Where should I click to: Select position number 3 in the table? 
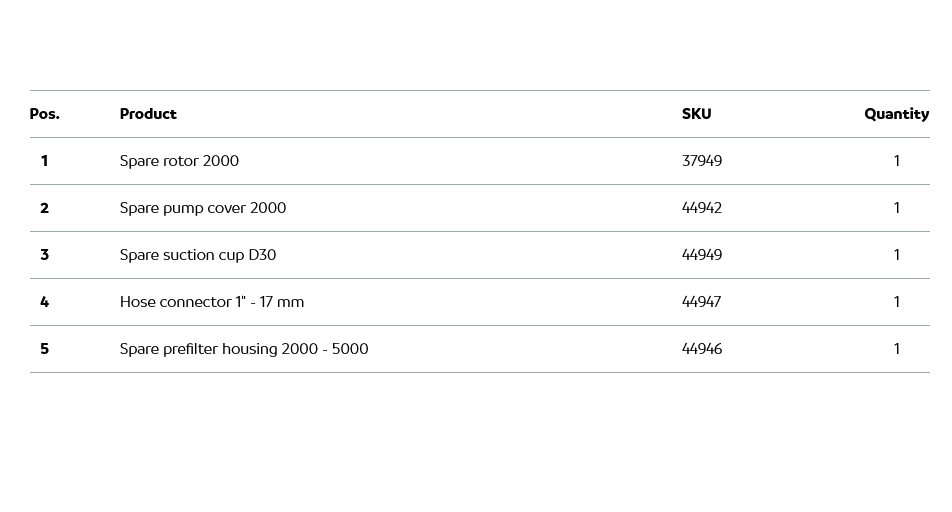point(44,255)
